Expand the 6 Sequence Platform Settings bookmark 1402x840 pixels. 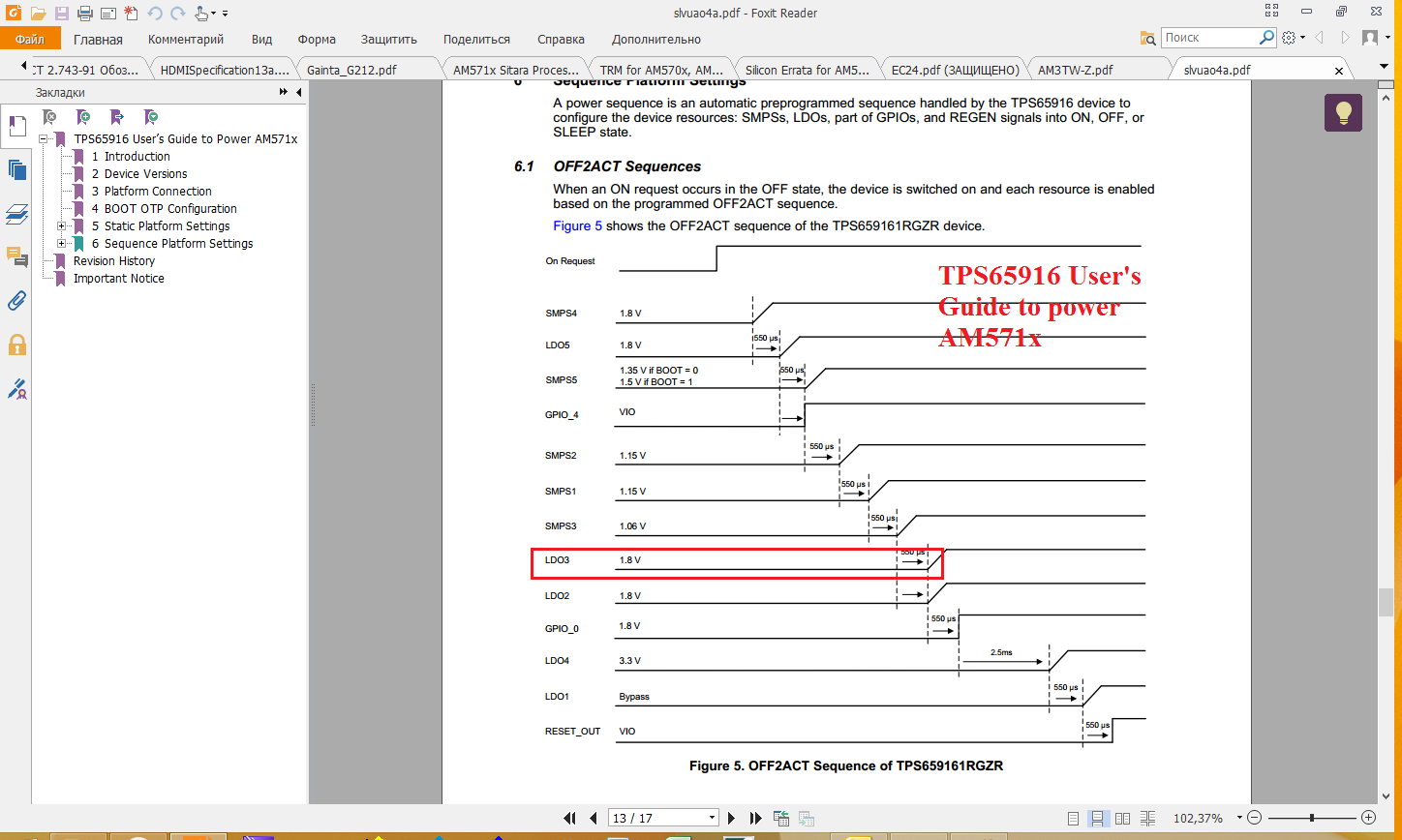61,244
